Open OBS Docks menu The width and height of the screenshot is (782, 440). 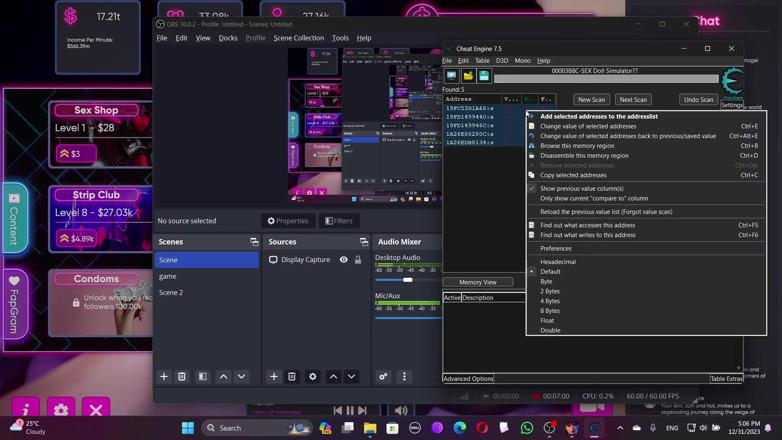228,38
